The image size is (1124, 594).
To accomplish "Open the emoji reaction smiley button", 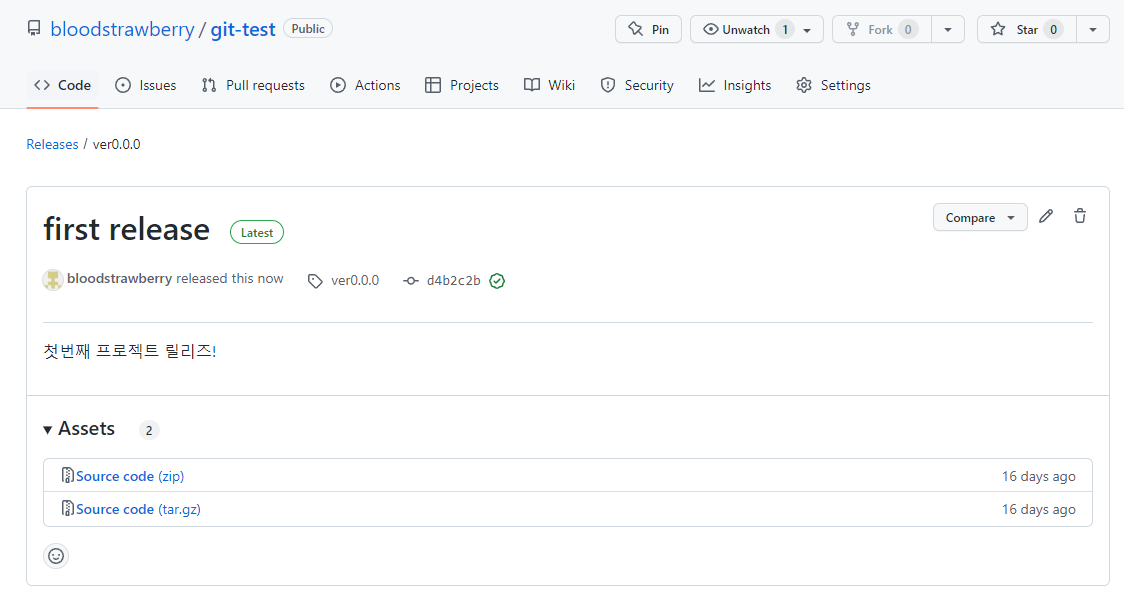I will pyautogui.click(x=56, y=556).
